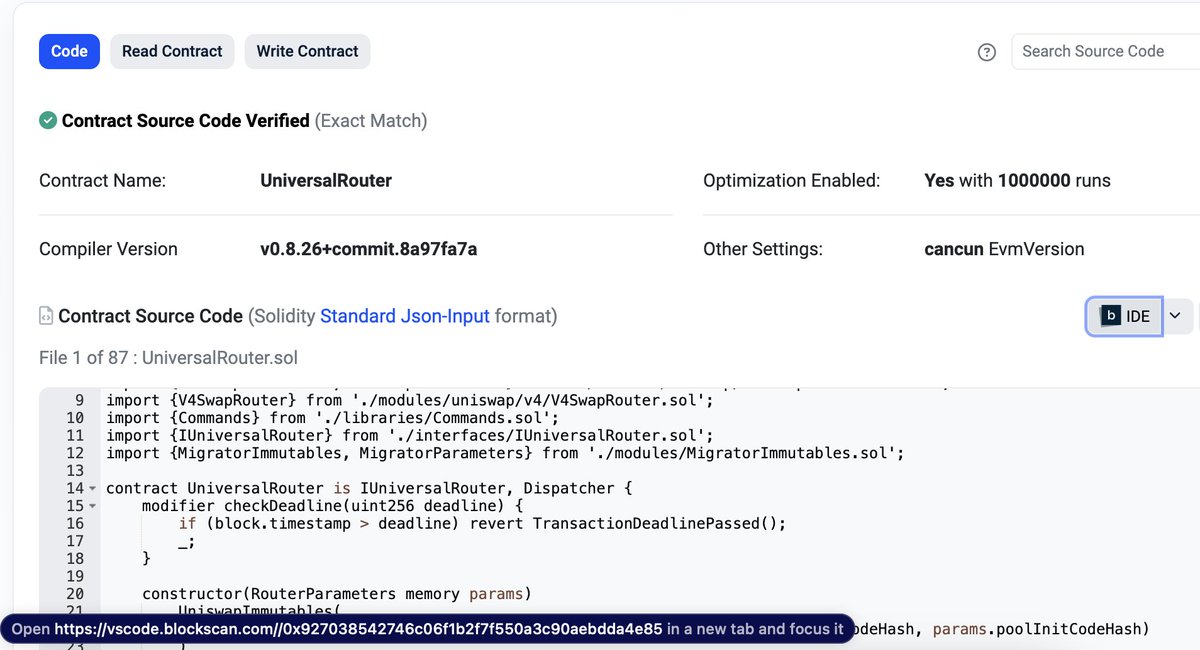The width and height of the screenshot is (1200, 650).
Task: Open contract in Blockscan IDE
Action: [x=1125, y=316]
